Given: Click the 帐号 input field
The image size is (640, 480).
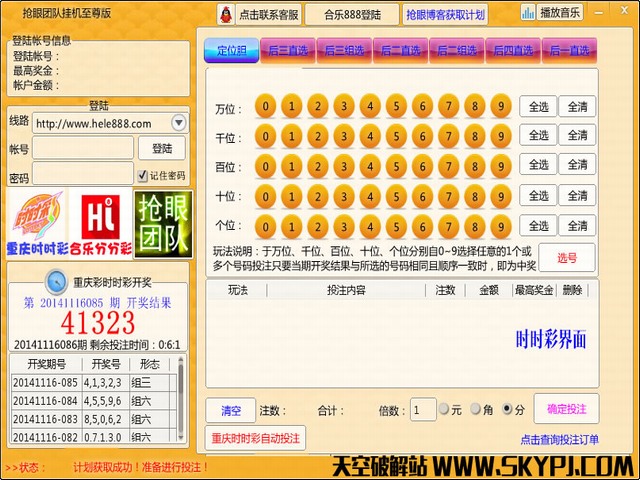Looking at the screenshot, I should [83, 148].
